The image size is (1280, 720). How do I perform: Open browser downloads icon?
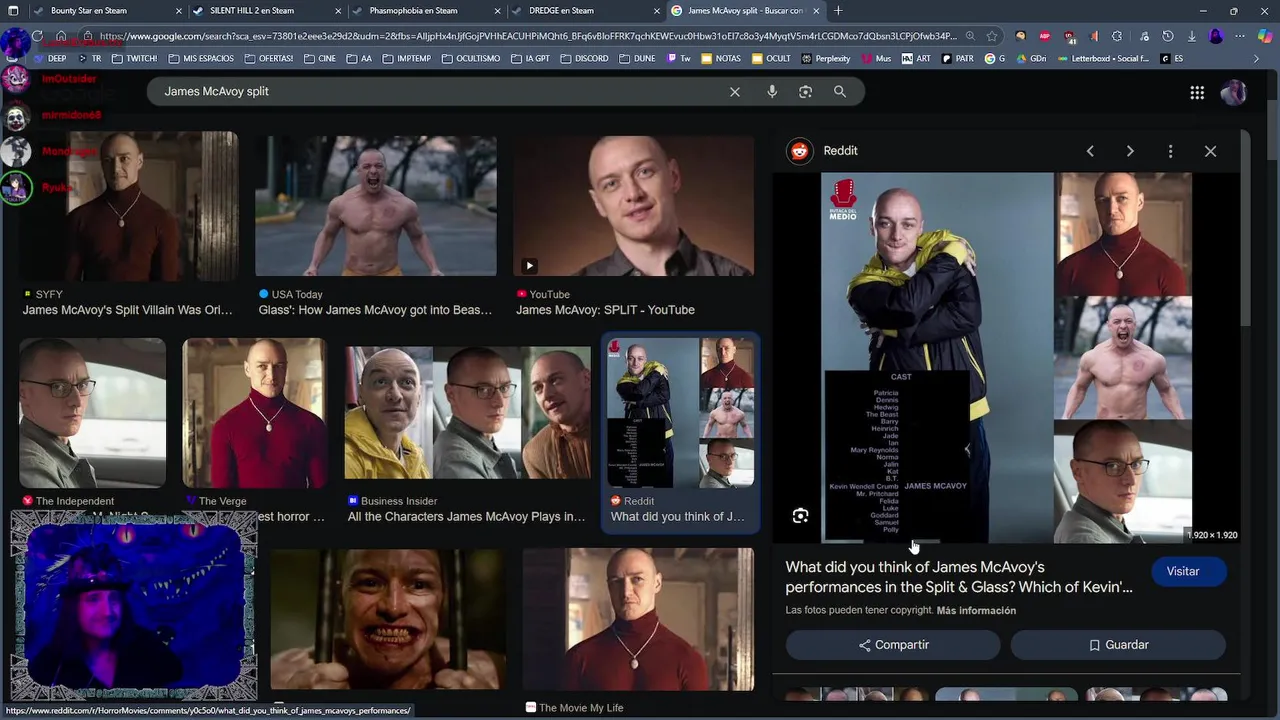(x=1192, y=36)
